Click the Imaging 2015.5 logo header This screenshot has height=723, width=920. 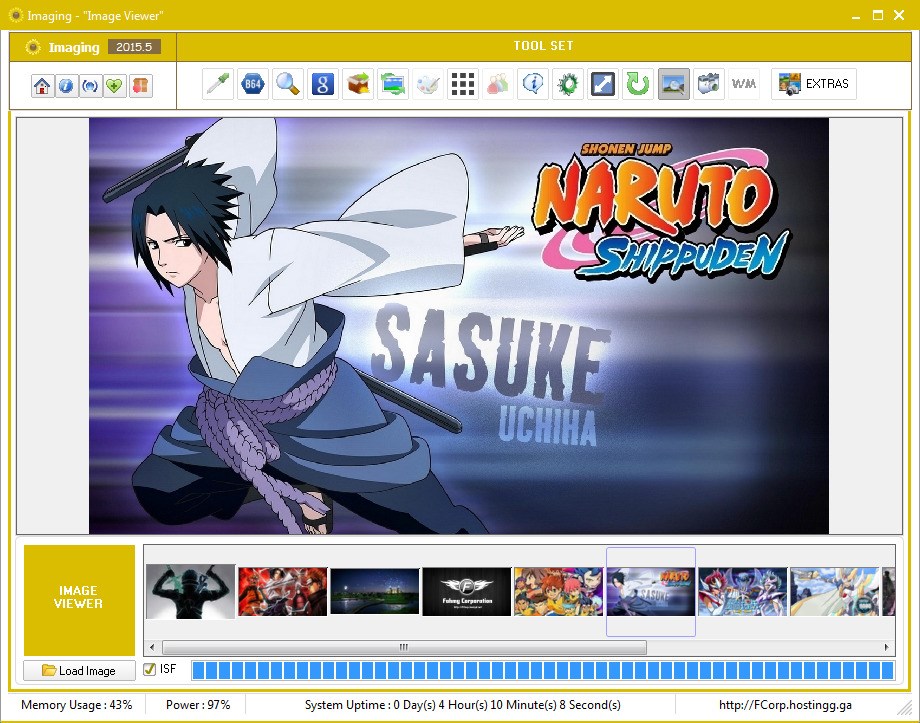coord(93,47)
